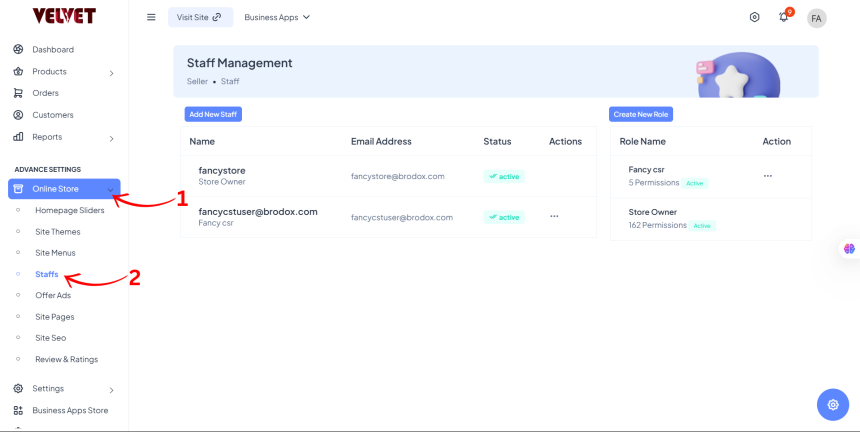Open the notifications bell icon
The image size is (860, 432).
pyautogui.click(x=784, y=17)
